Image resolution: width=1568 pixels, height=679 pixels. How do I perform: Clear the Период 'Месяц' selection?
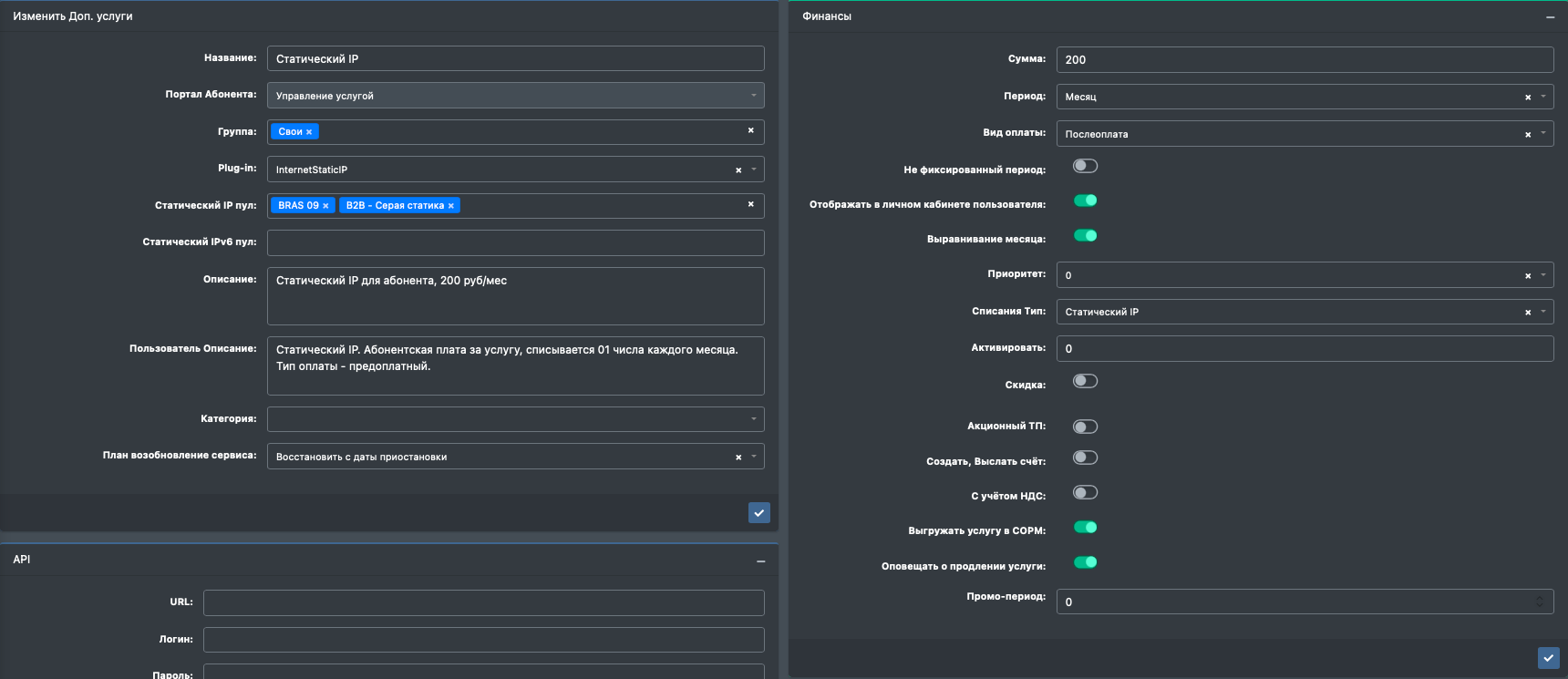click(1528, 98)
